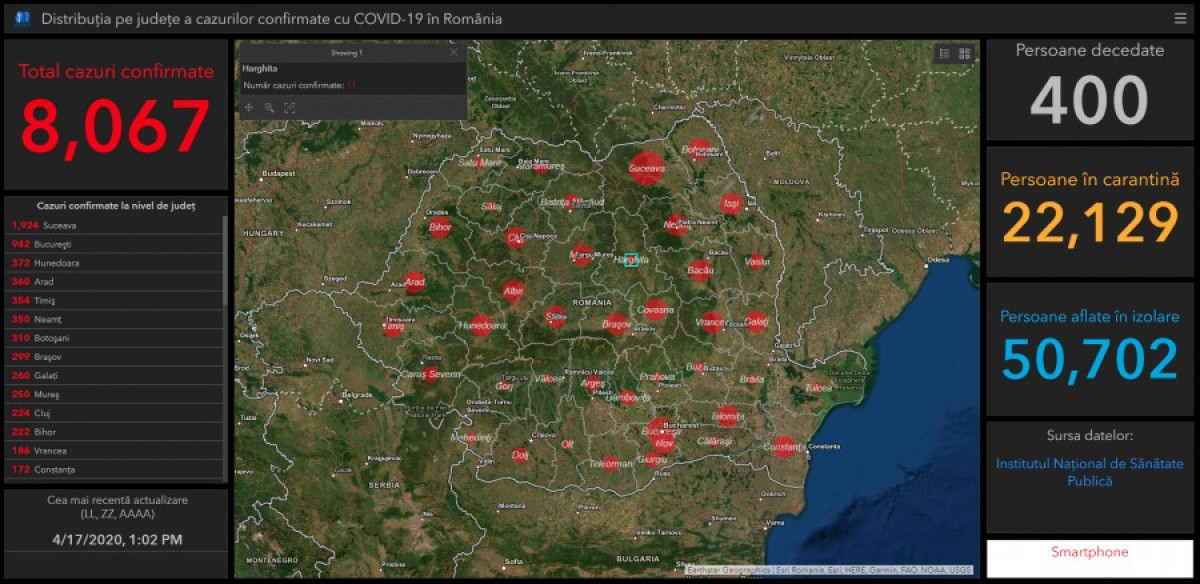Click the dashboard logo icon in header
Screen dimensions: 1200x584
23,19
